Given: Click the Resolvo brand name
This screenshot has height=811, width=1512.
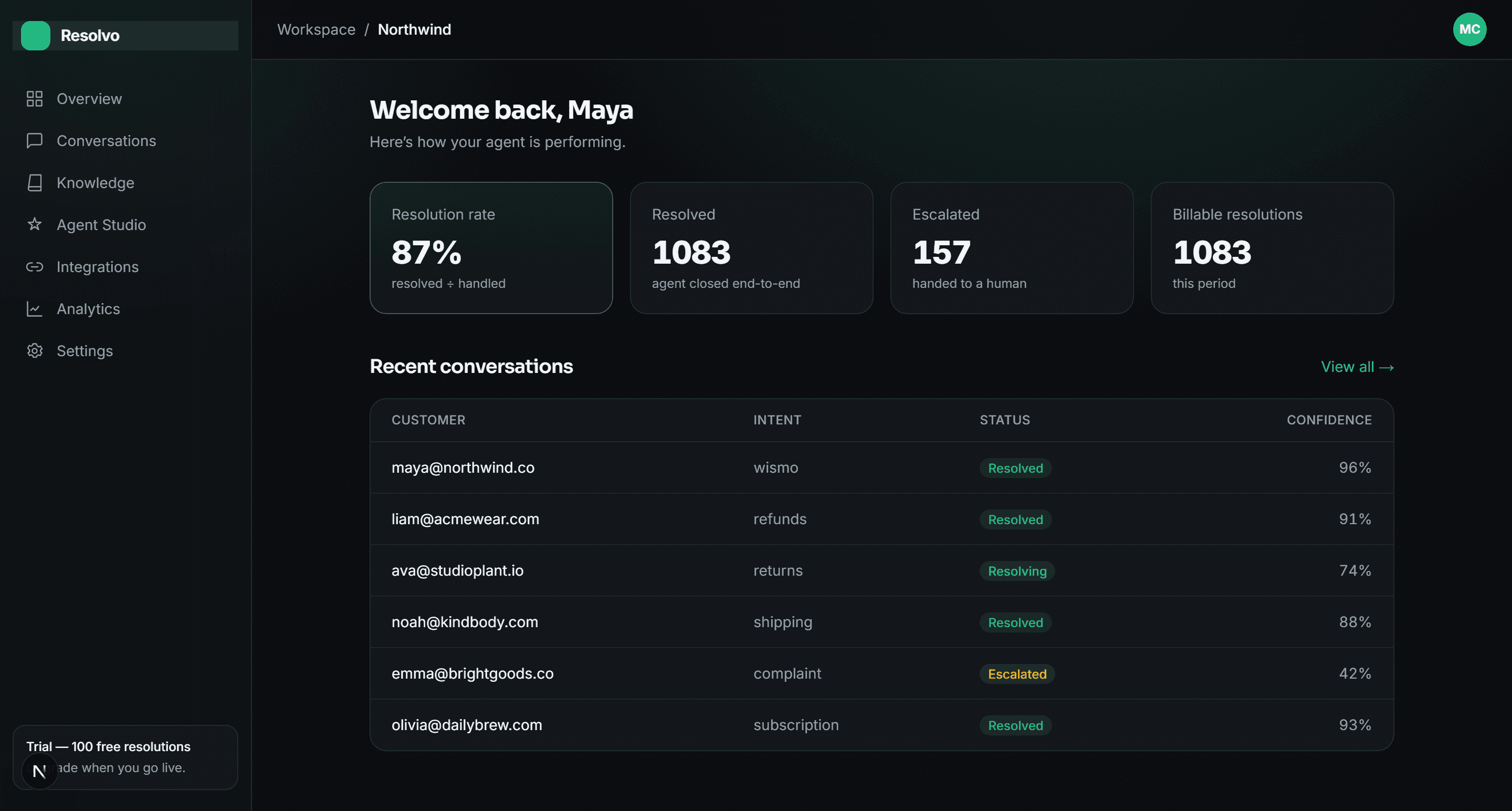Looking at the screenshot, I should pyautogui.click(x=90, y=35).
